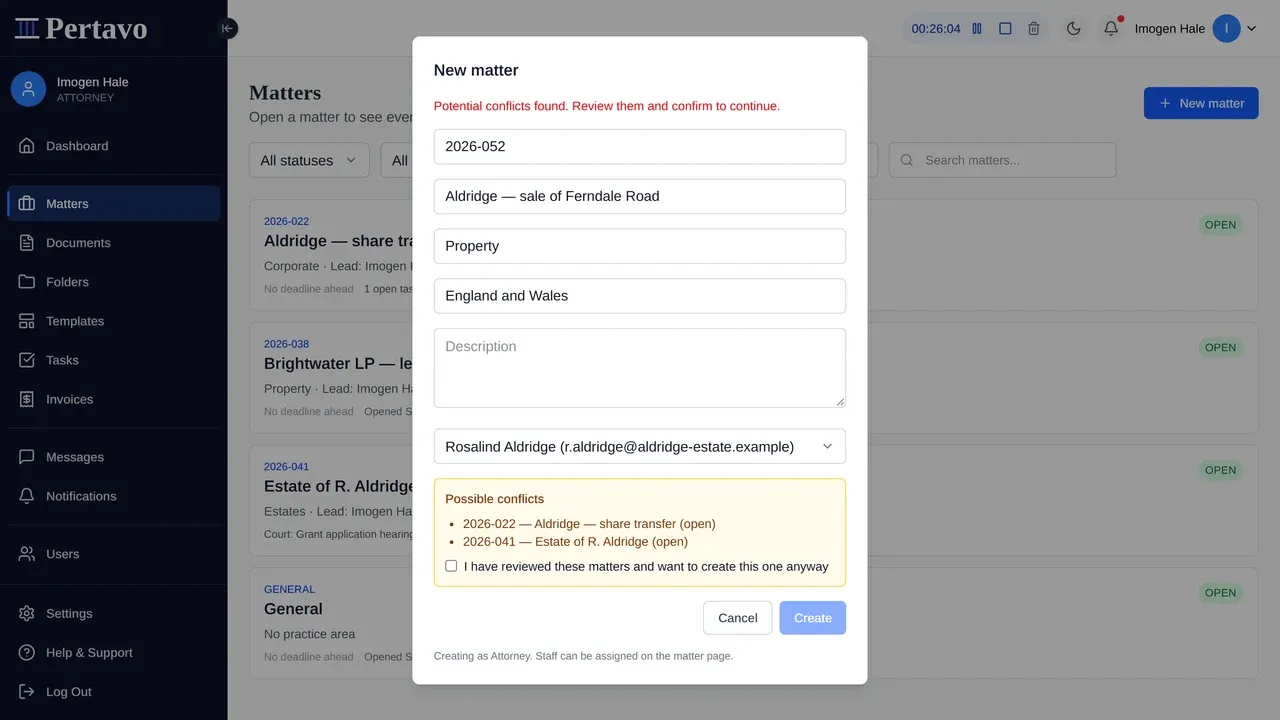Viewport: 1280px width, 720px height.
Task: Log out via the sidebar
Action: (114, 692)
